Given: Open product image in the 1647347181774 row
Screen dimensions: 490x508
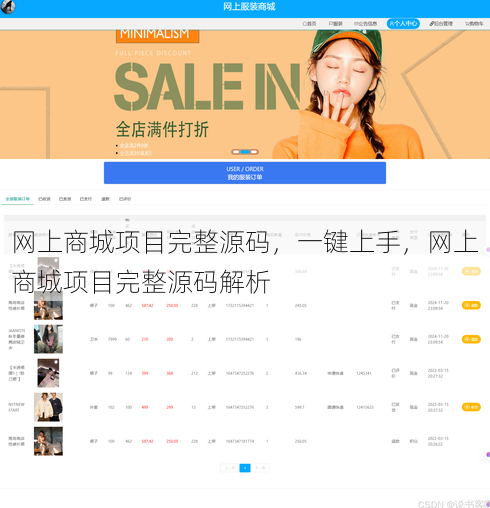Looking at the screenshot, I should [48, 441].
